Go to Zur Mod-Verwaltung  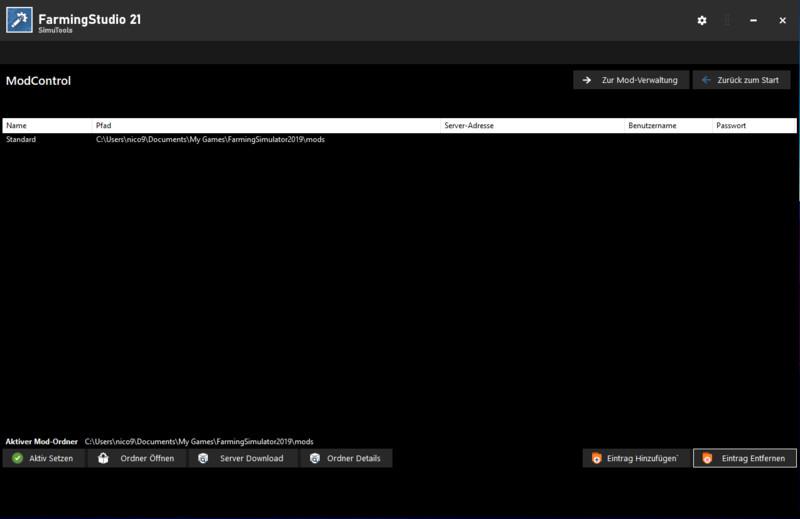click(x=631, y=80)
